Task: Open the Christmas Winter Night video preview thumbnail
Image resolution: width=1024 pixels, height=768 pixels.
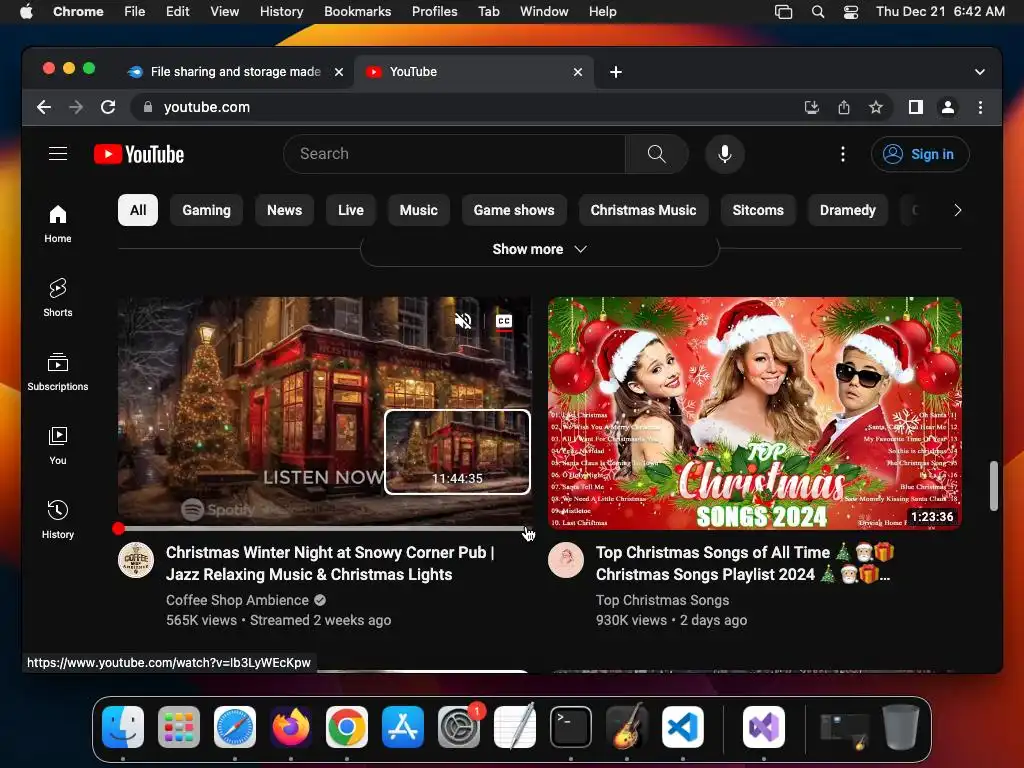Action: coord(325,413)
